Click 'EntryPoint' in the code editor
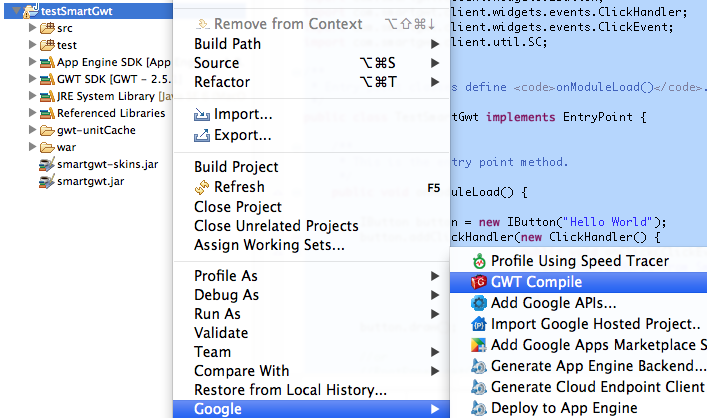 (x=597, y=117)
